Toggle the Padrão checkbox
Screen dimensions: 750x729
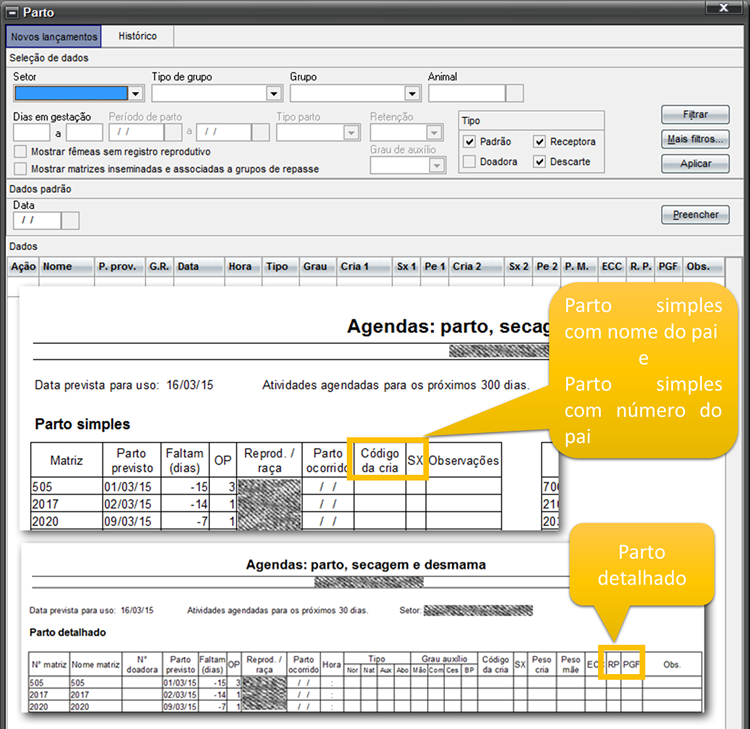pos(469,142)
